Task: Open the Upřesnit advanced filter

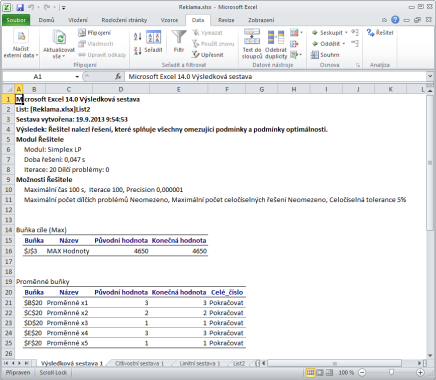Action: pyautogui.click(x=208, y=55)
